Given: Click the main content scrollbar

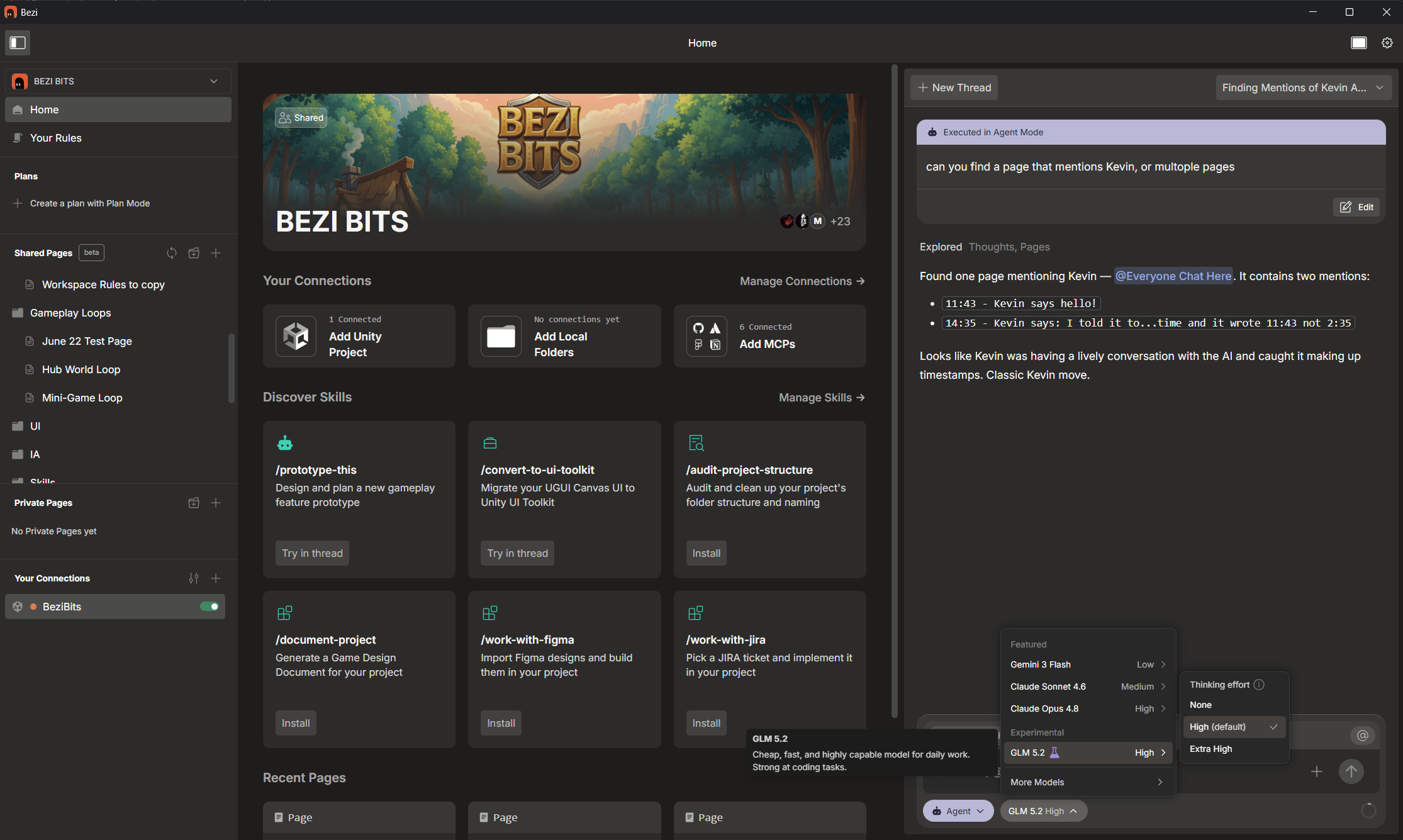Looking at the screenshot, I should coord(895,390).
